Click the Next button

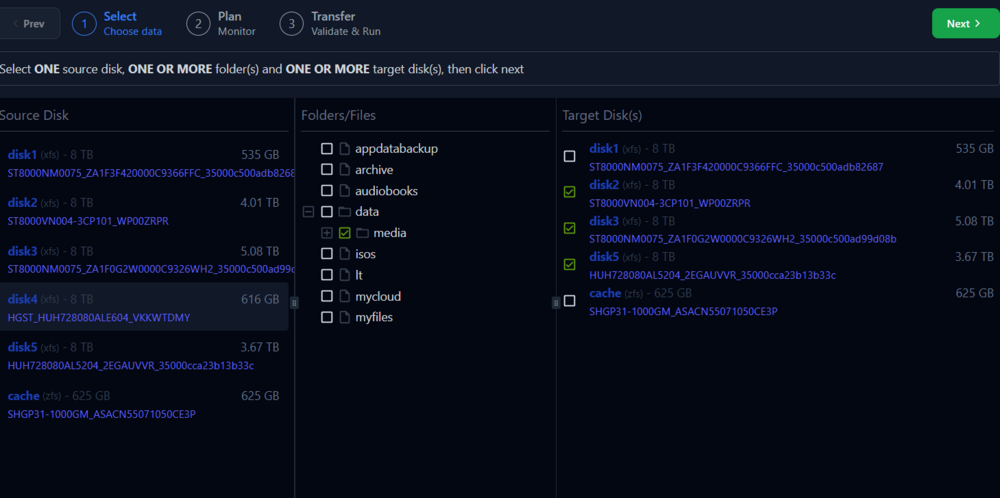[x=966, y=24]
